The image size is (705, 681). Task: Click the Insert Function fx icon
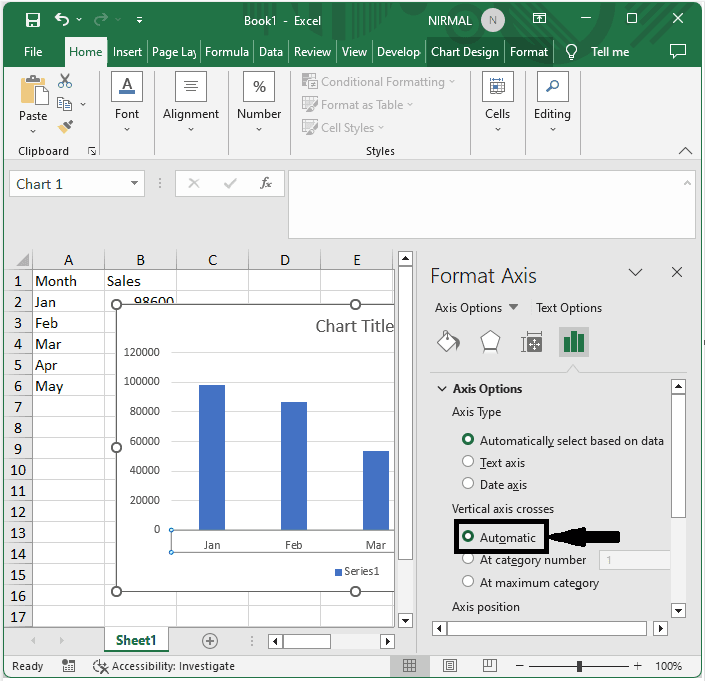point(266,183)
